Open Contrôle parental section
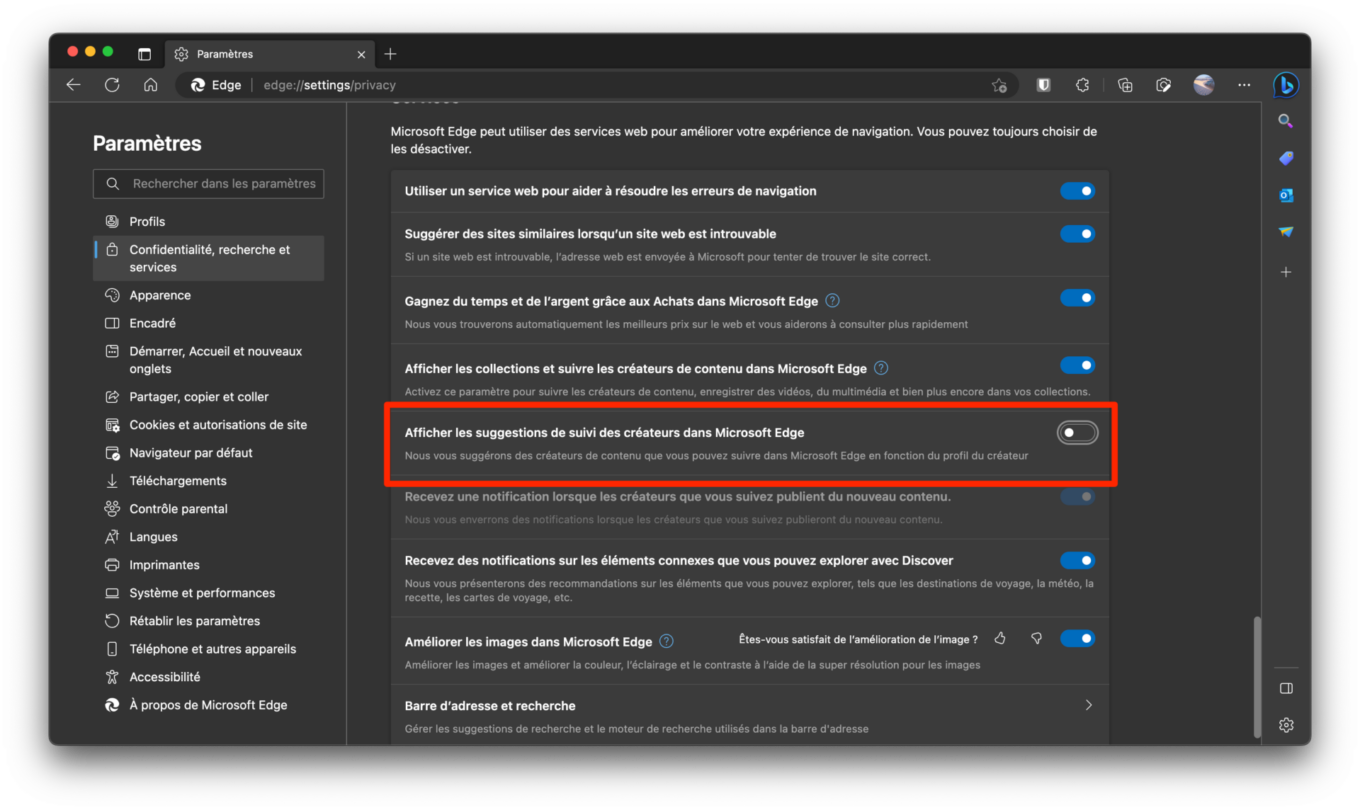 pos(208,509)
